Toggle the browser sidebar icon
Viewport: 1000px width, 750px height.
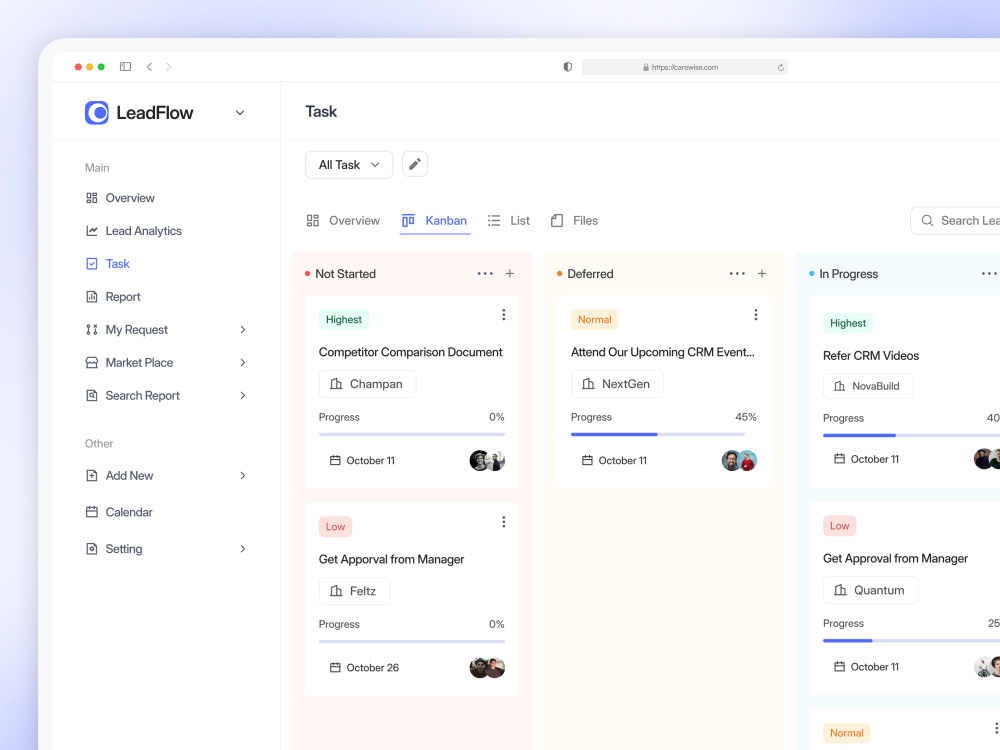[x=126, y=66]
